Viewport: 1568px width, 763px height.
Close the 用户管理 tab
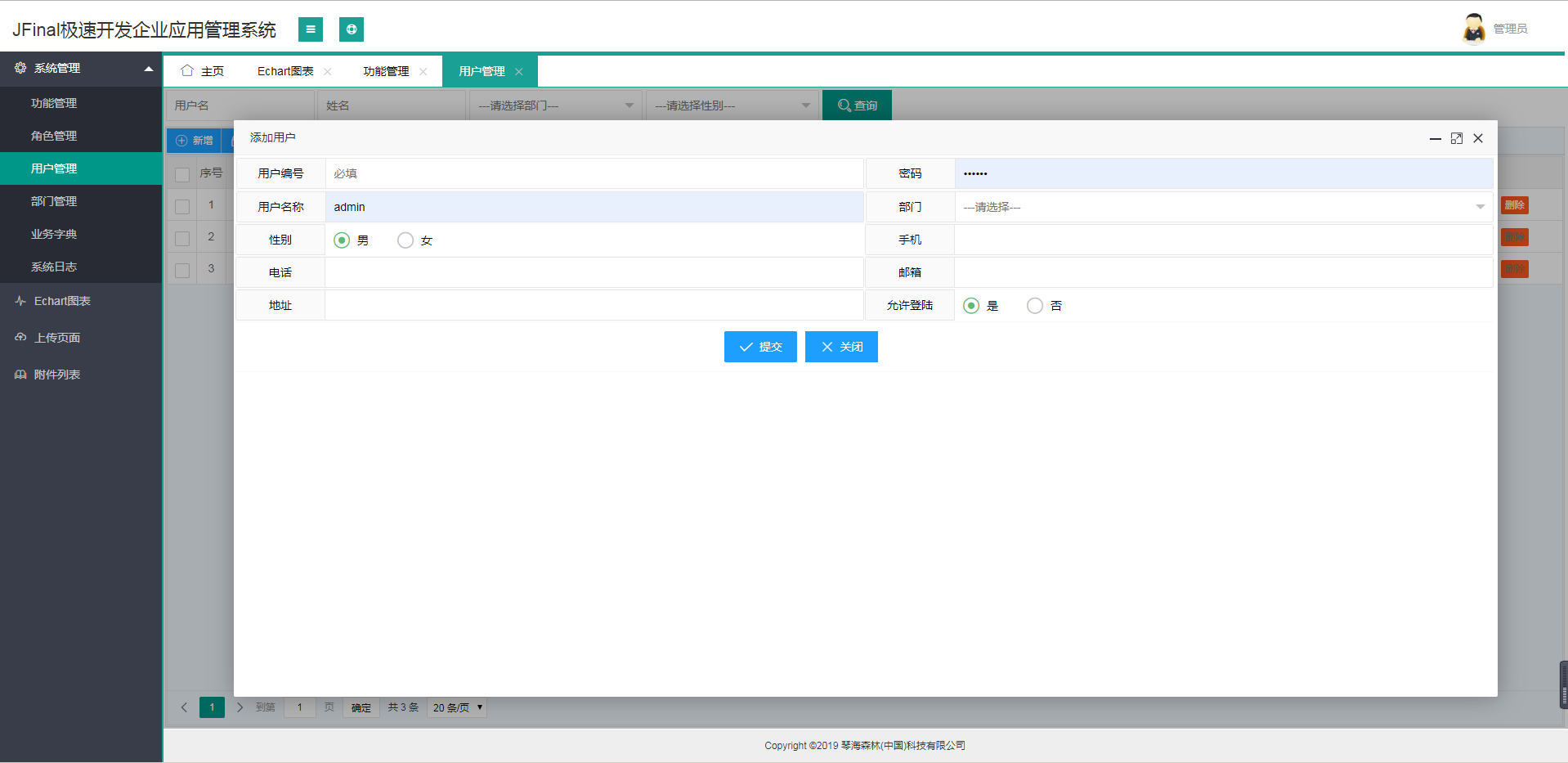pyautogui.click(x=518, y=71)
